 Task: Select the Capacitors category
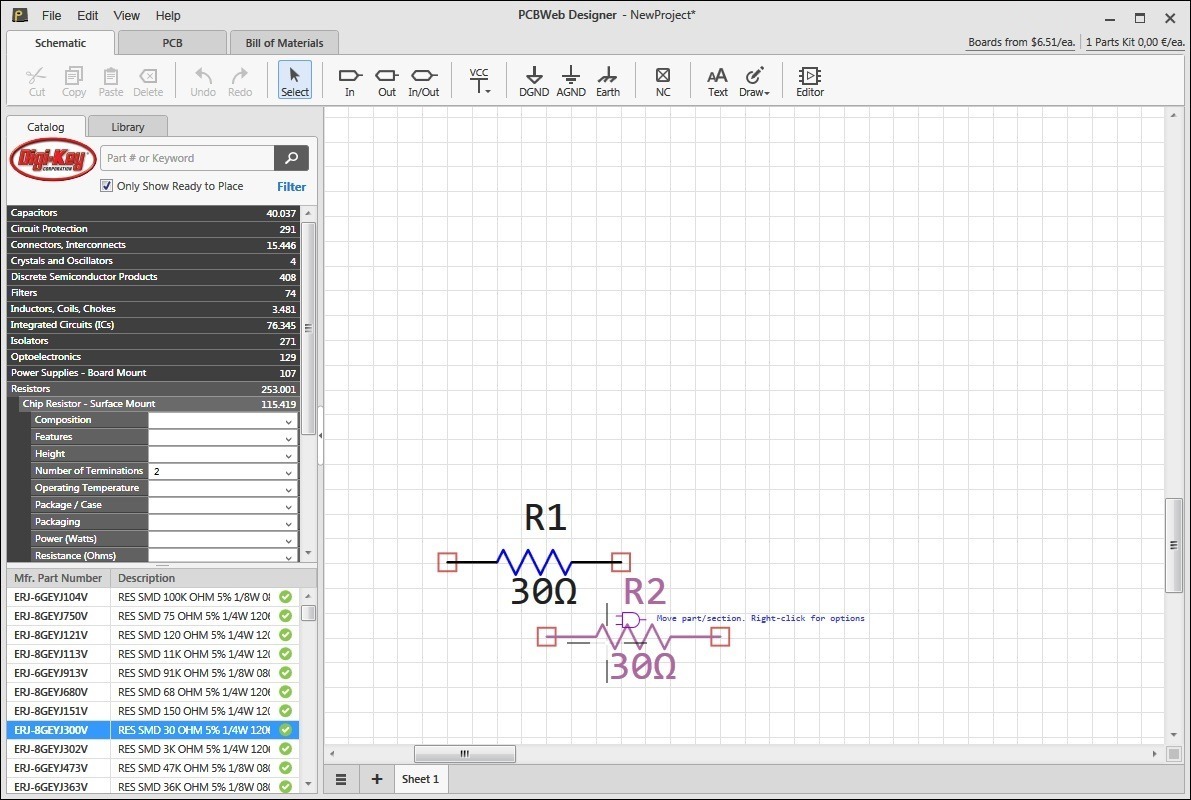153,213
